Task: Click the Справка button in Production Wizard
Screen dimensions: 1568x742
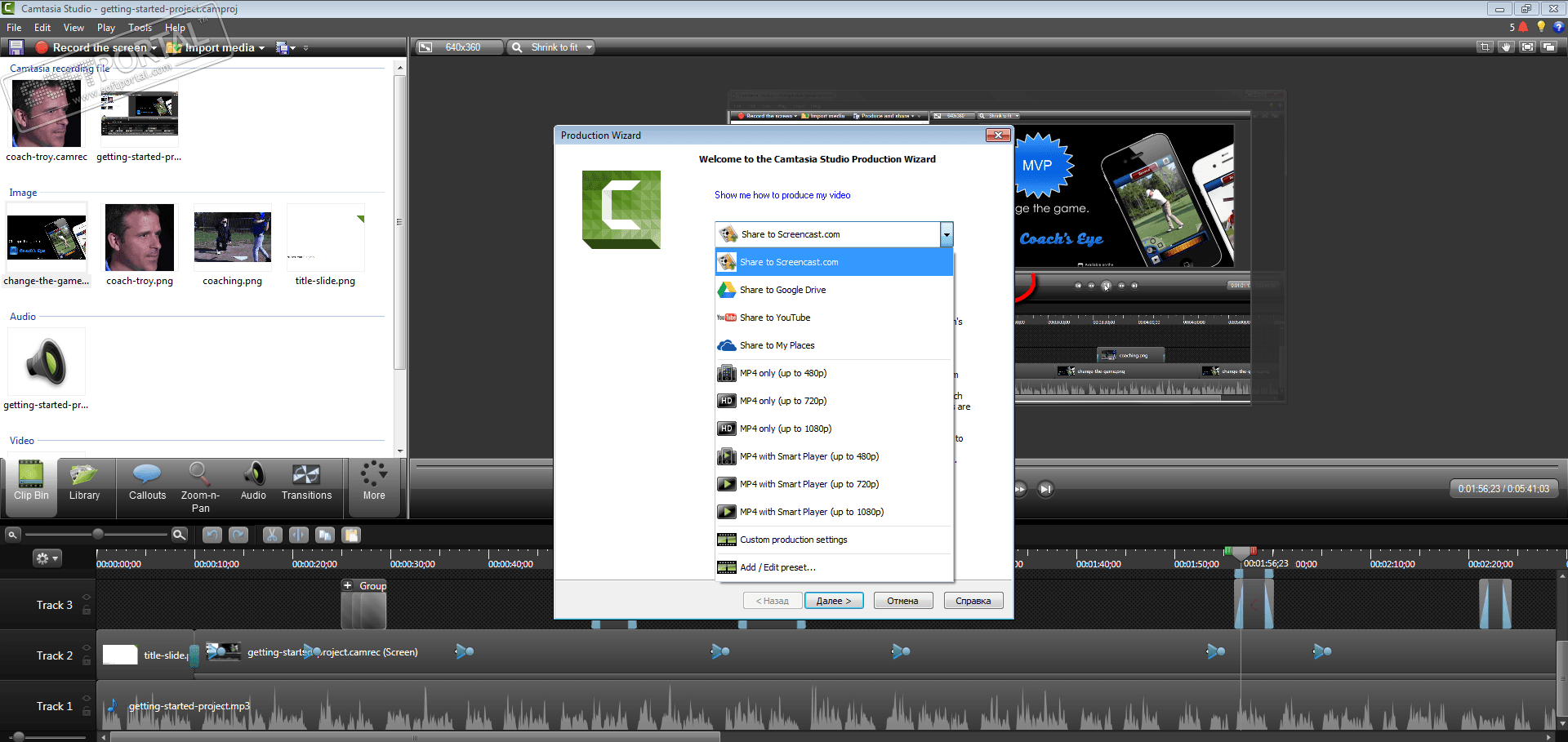Action: tap(973, 601)
